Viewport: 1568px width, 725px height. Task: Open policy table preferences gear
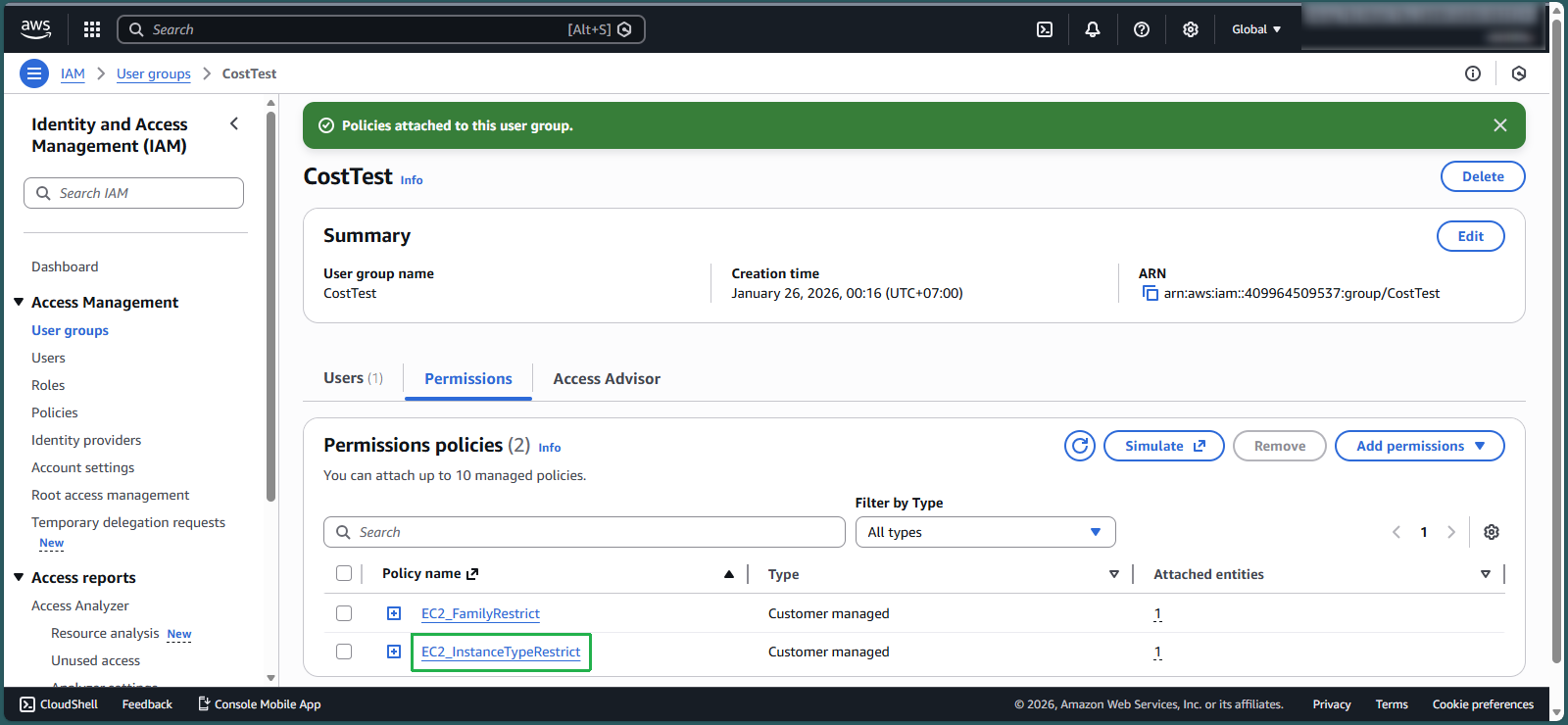coord(1492,532)
